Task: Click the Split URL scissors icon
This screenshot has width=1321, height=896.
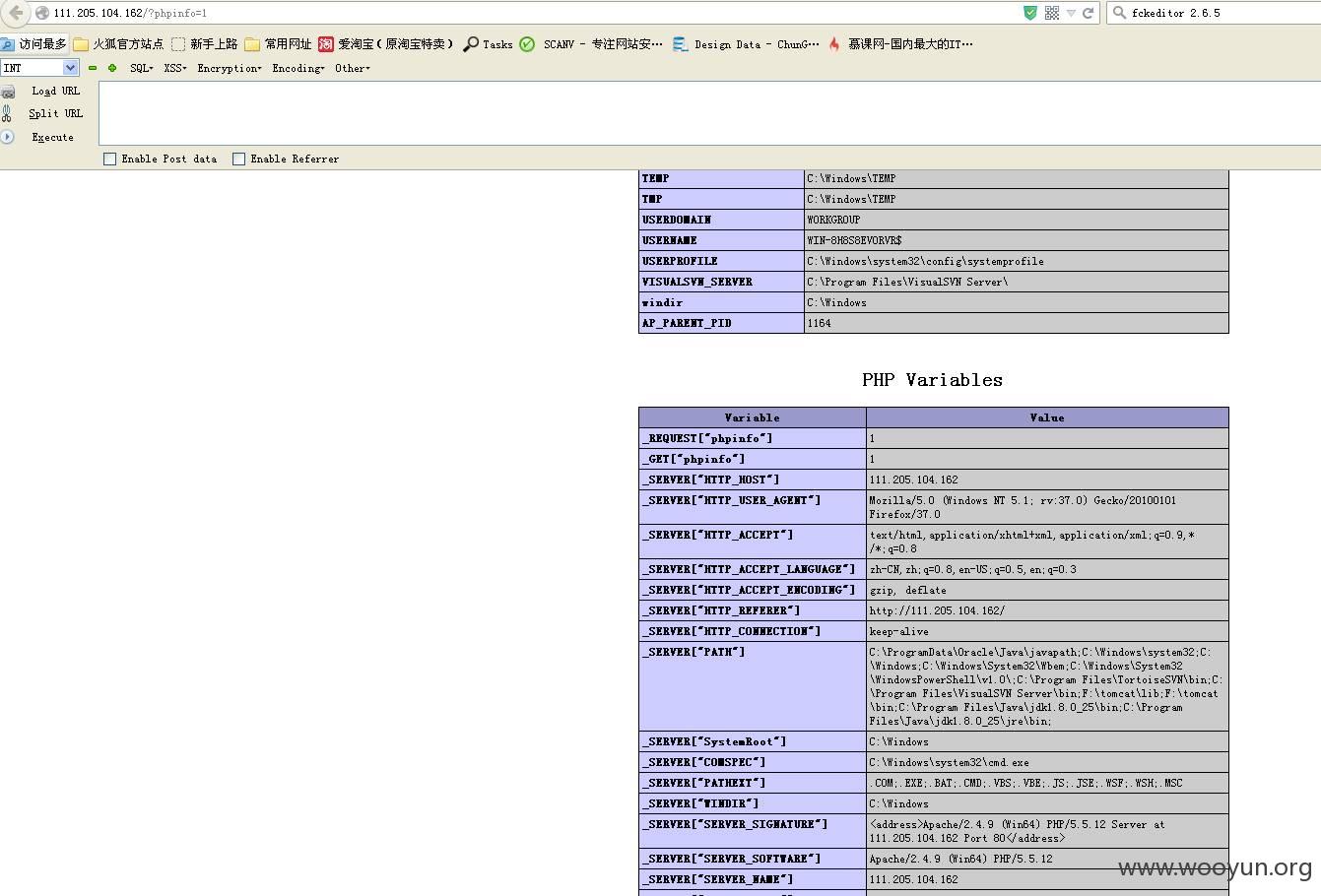Action: pos(7,113)
